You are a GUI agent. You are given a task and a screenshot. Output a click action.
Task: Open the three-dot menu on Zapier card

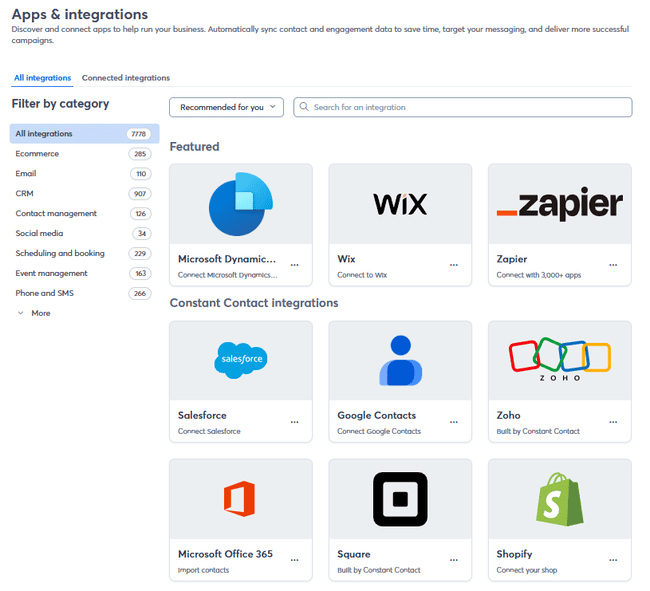[613, 265]
